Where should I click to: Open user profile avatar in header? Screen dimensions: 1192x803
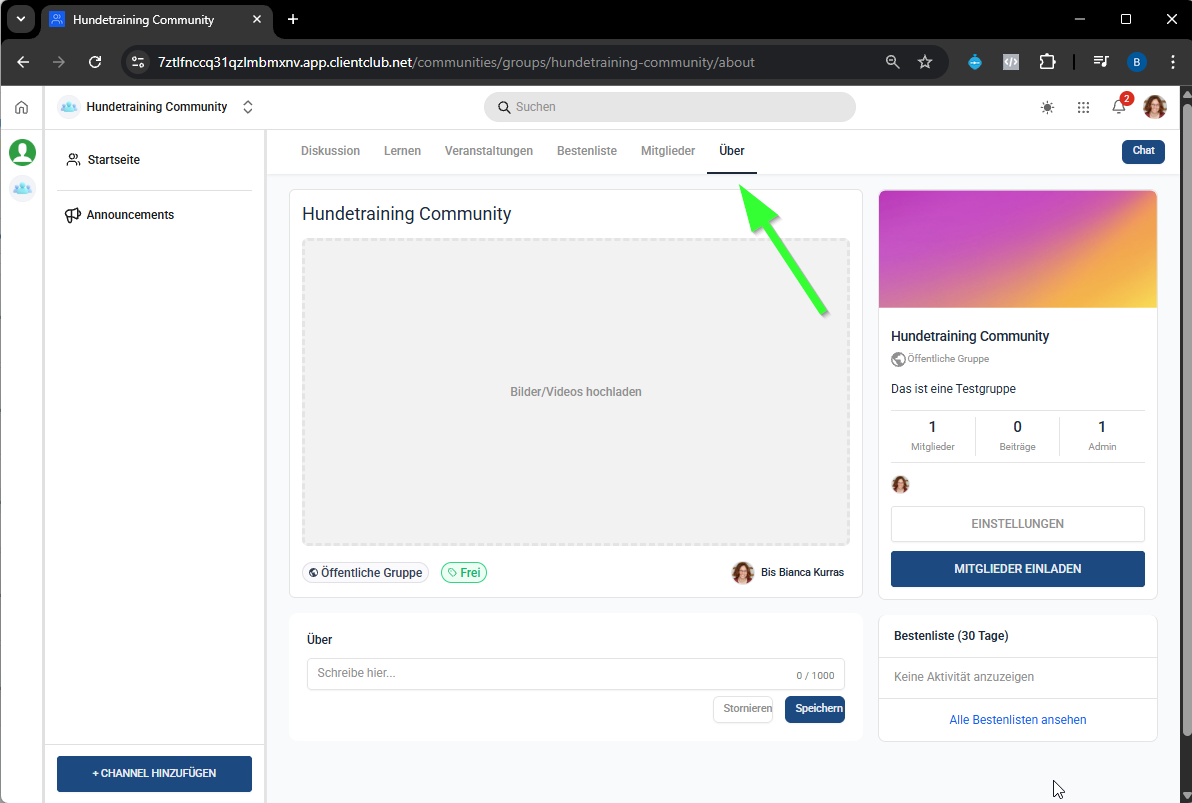tap(1155, 107)
